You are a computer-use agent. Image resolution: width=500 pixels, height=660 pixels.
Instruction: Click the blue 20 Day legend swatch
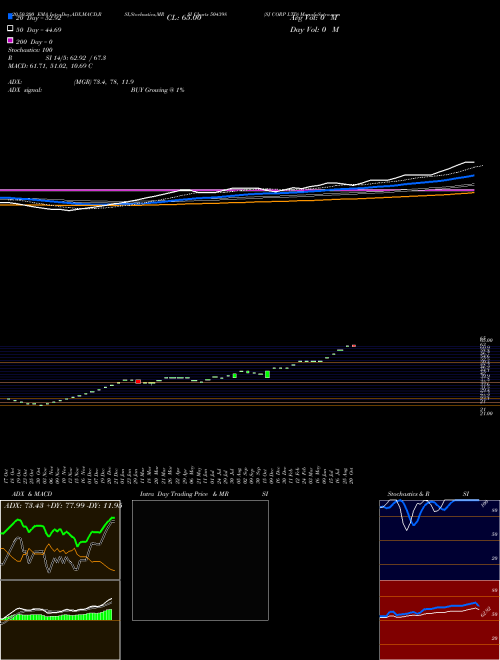[x=10, y=17]
